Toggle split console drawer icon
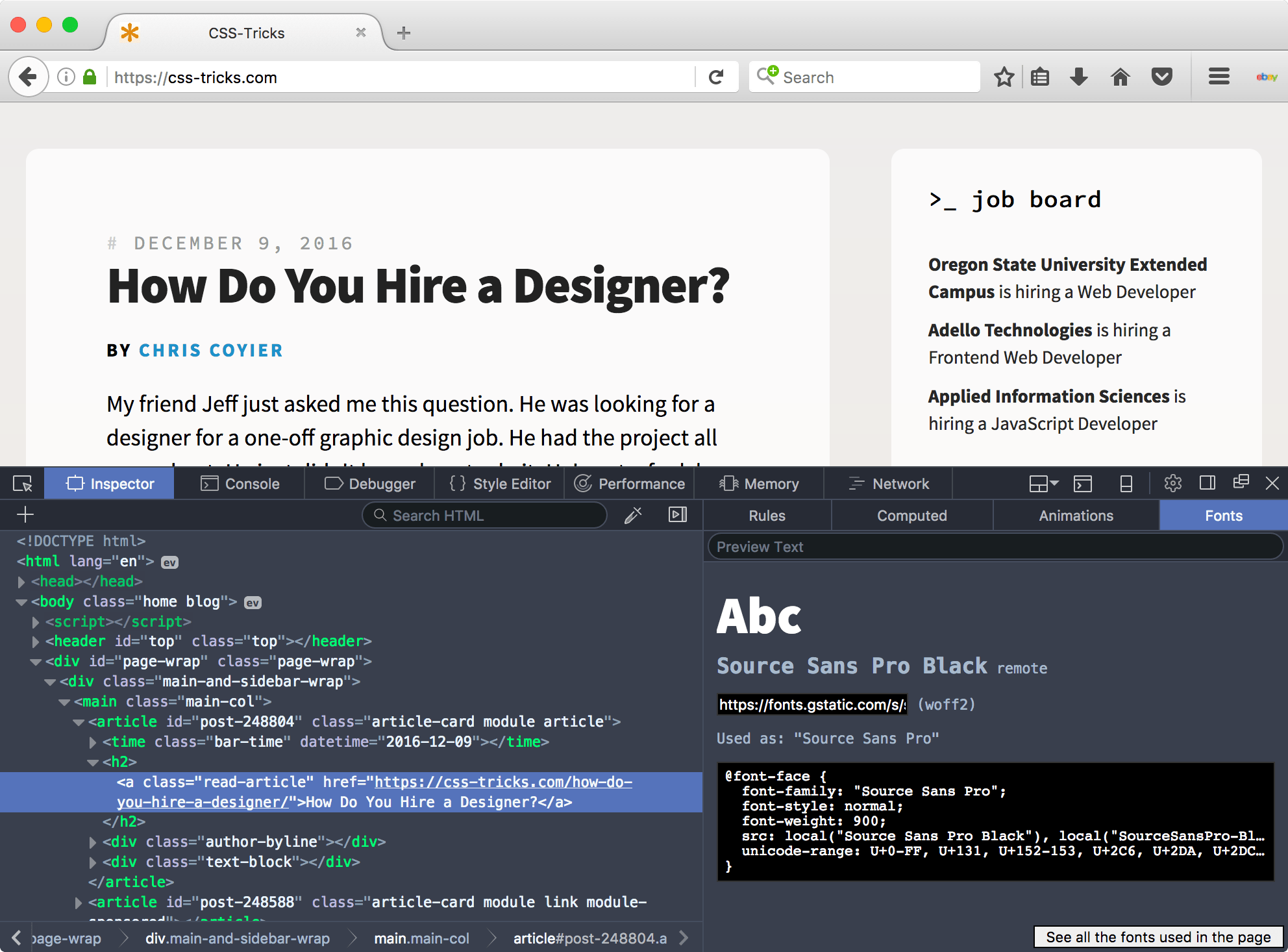The width and height of the screenshot is (1288, 952). click(1083, 484)
